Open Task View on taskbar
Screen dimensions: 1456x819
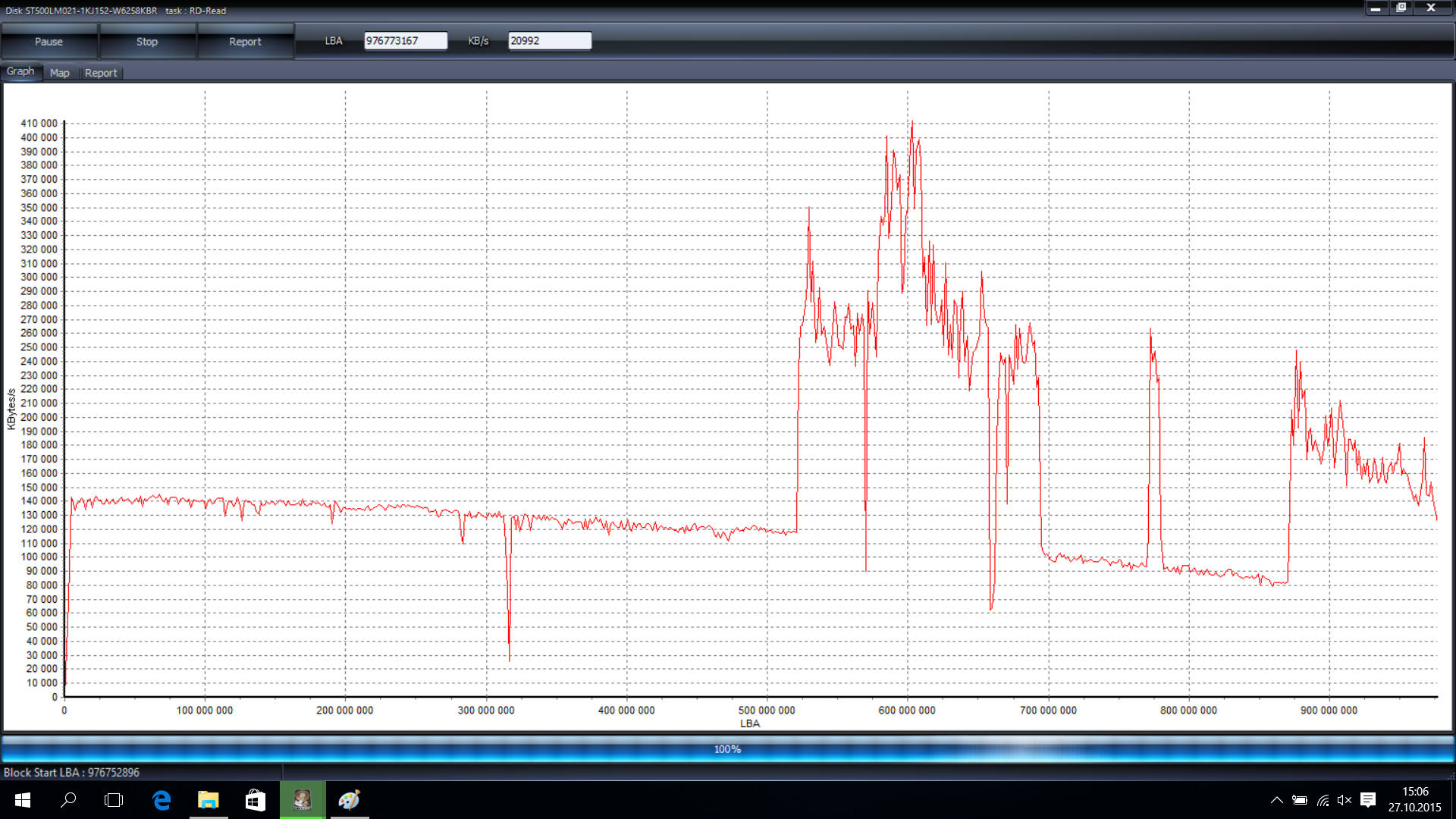[x=114, y=800]
